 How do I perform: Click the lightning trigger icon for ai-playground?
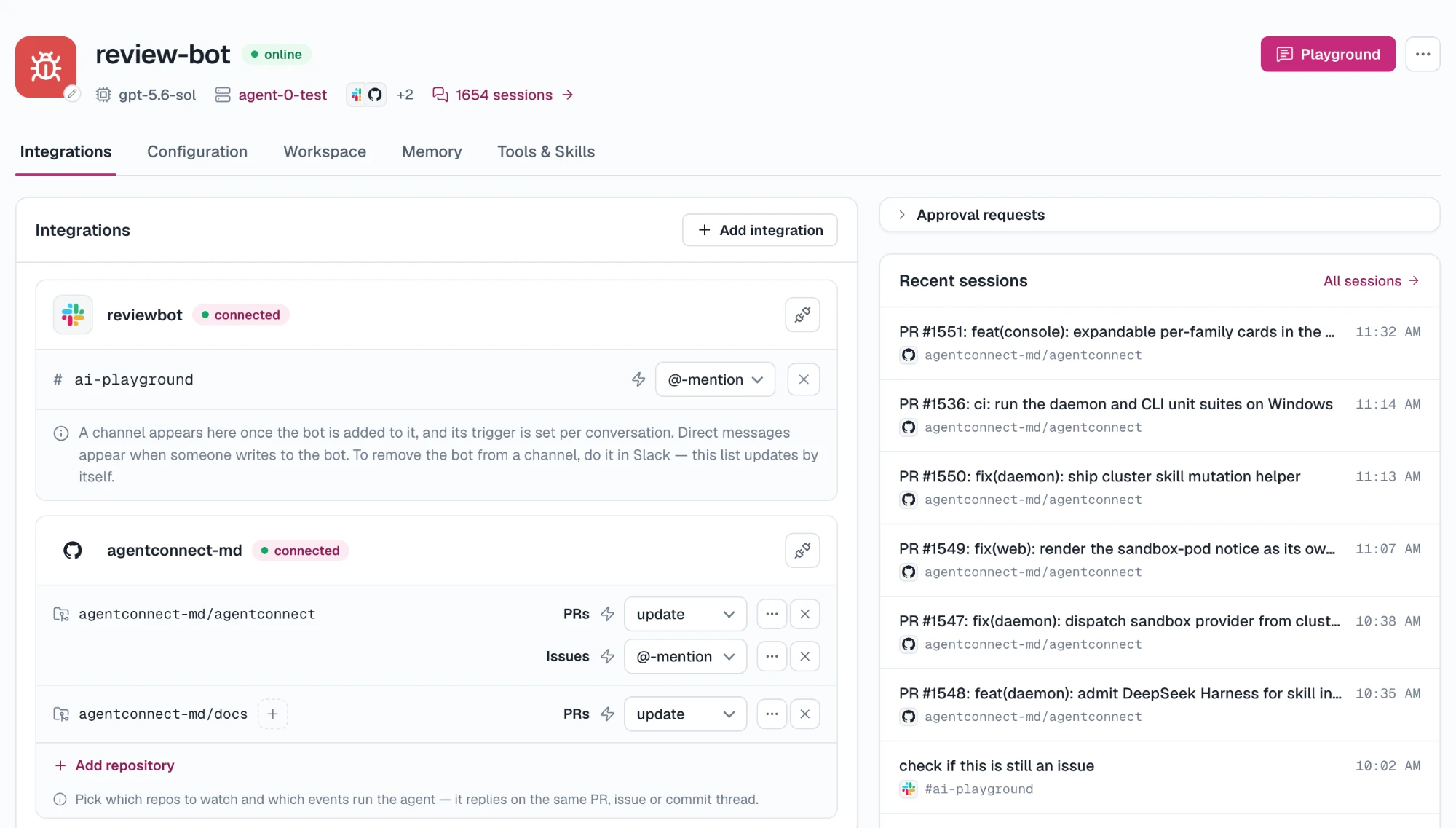[x=638, y=379]
